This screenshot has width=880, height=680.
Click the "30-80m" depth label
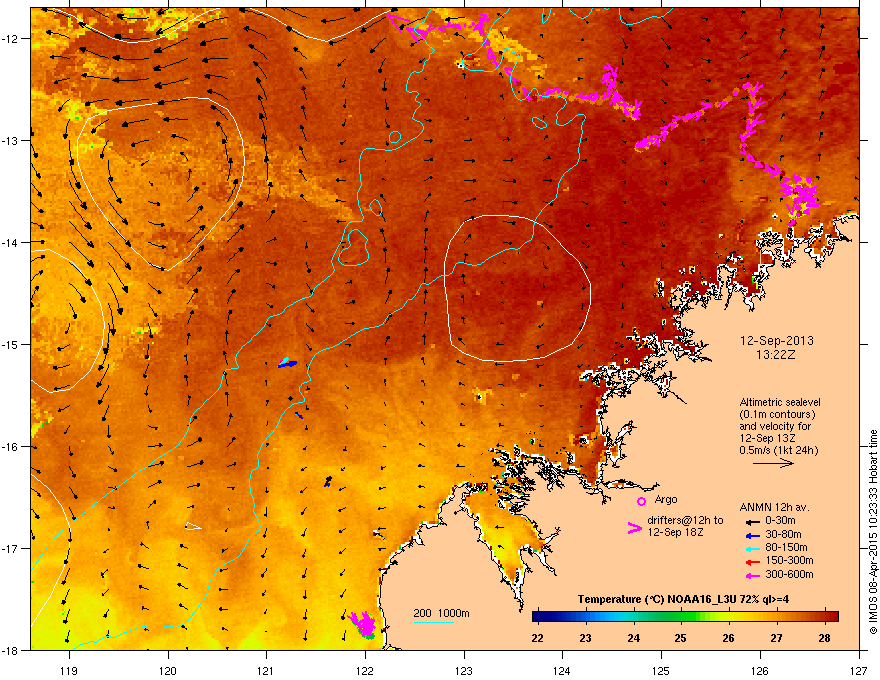pos(783,534)
